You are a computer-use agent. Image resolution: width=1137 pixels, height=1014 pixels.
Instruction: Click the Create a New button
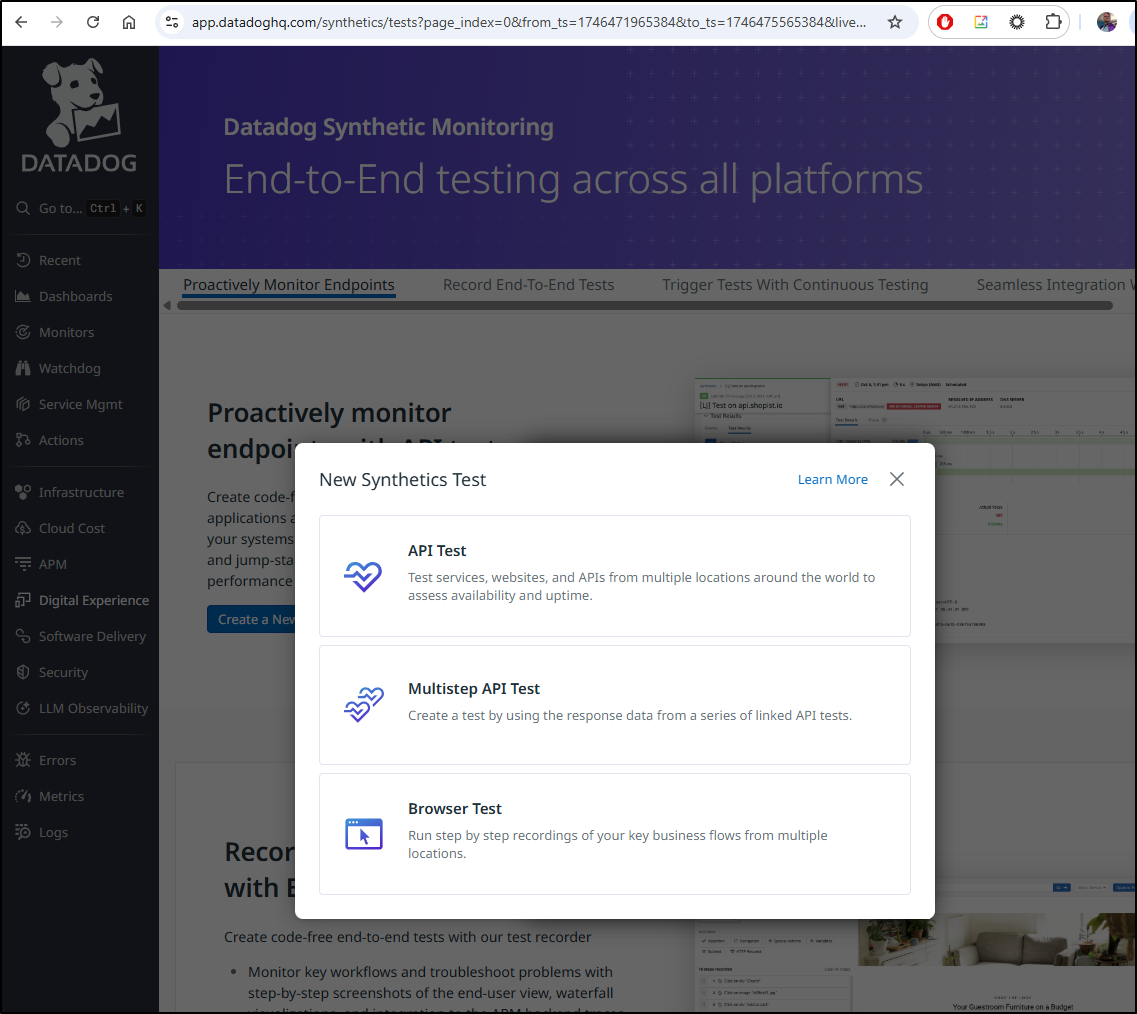[x=252, y=619]
